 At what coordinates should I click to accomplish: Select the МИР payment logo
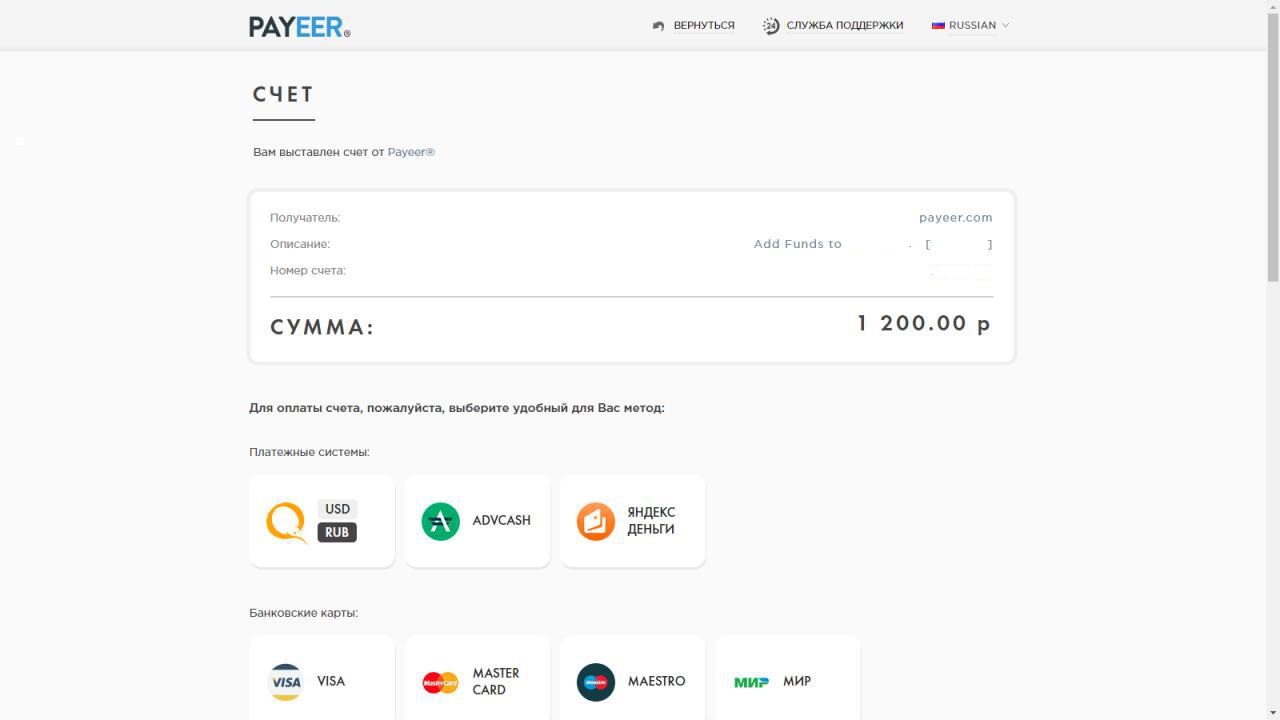751,682
